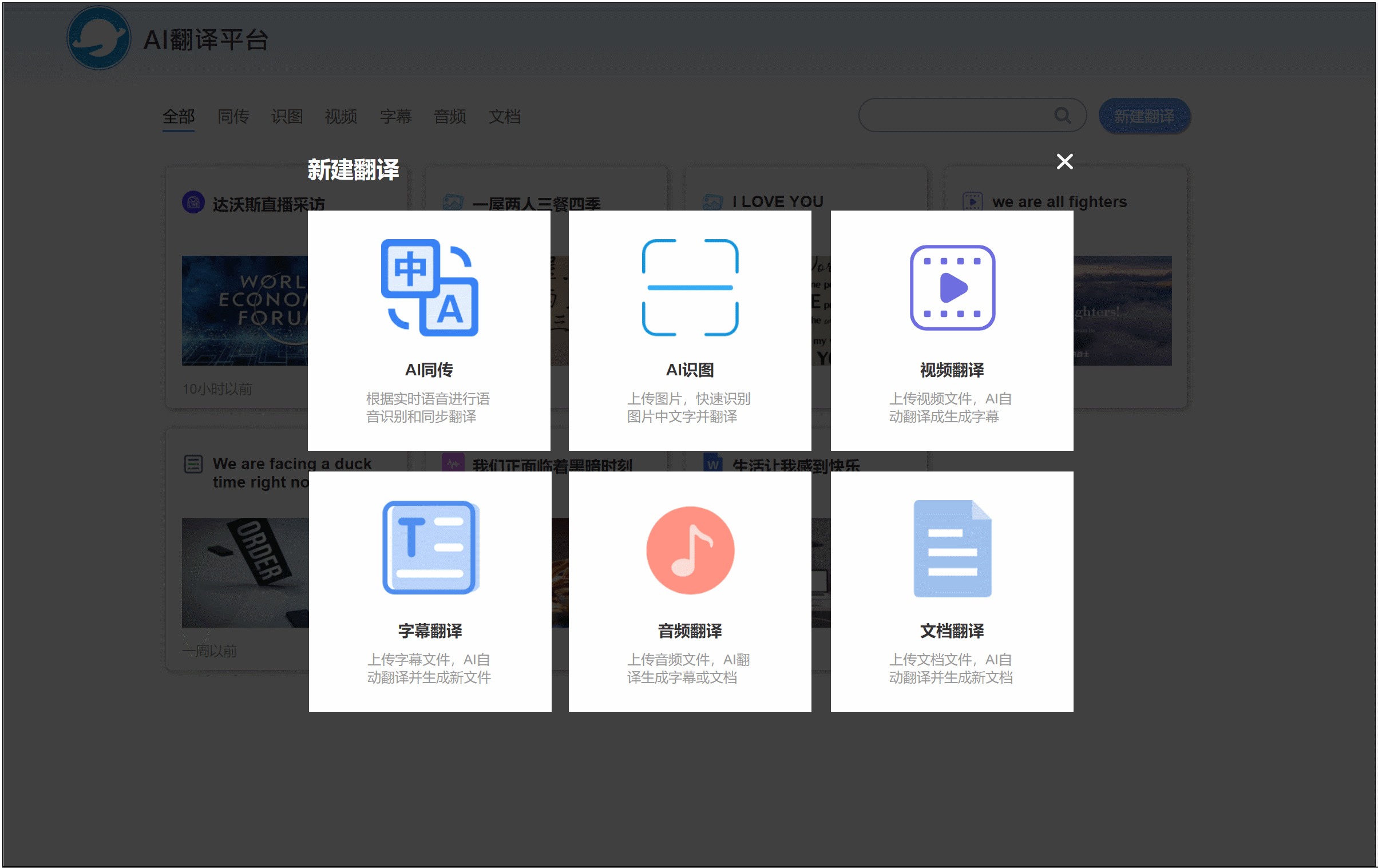Click the subtitle icon beside We are facing
Screen dimensions: 1378x868
[x=193, y=463]
